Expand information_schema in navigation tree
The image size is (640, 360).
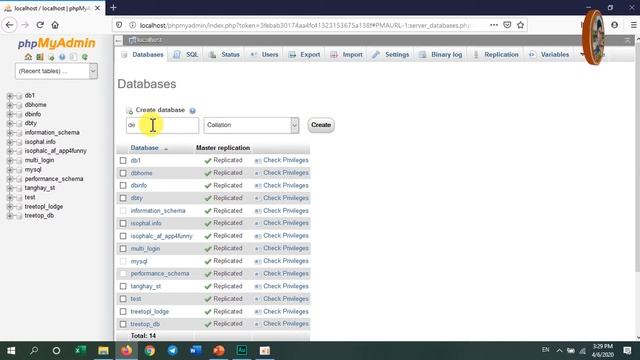pos(10,133)
